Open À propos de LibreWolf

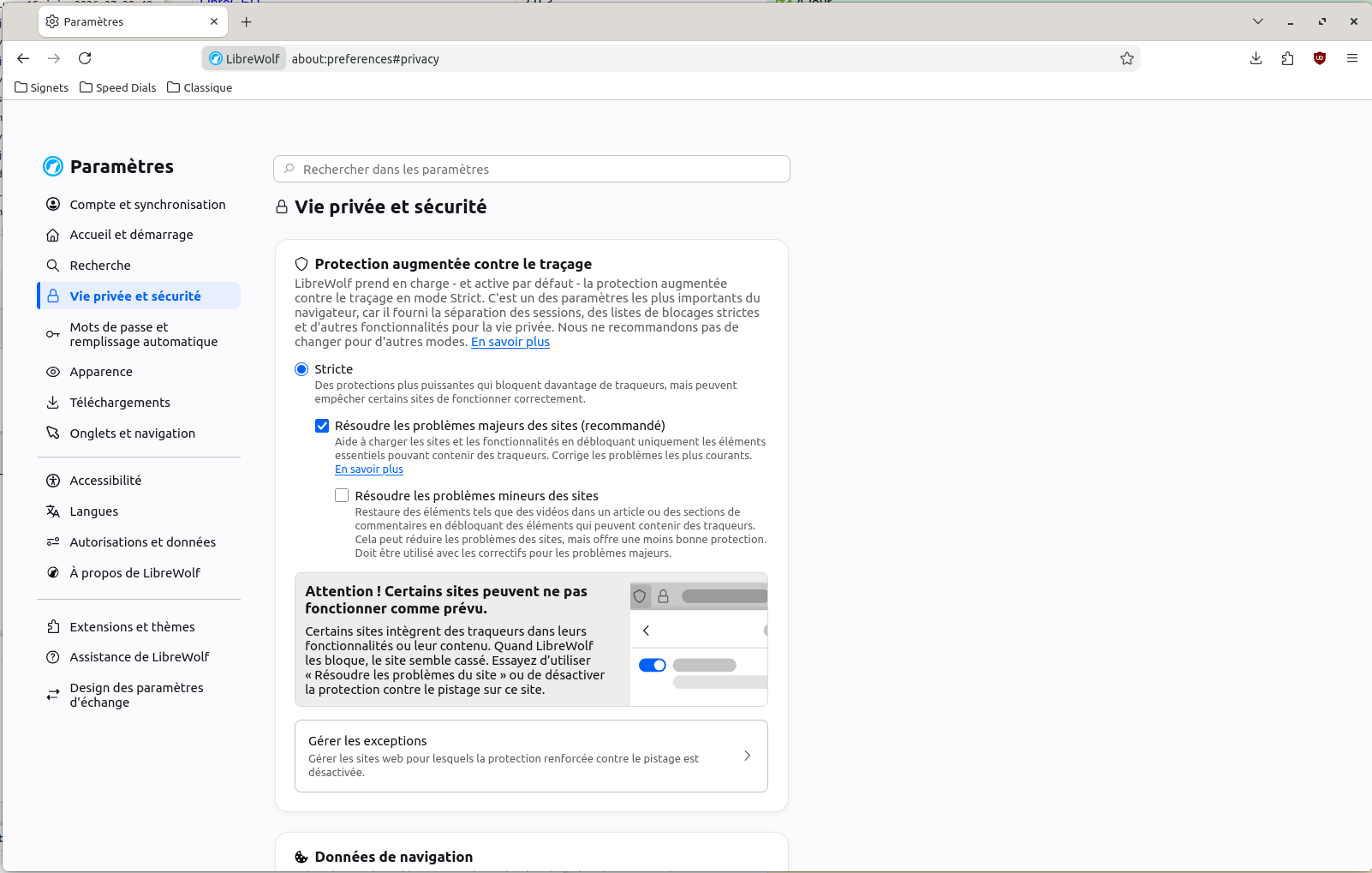[139, 573]
